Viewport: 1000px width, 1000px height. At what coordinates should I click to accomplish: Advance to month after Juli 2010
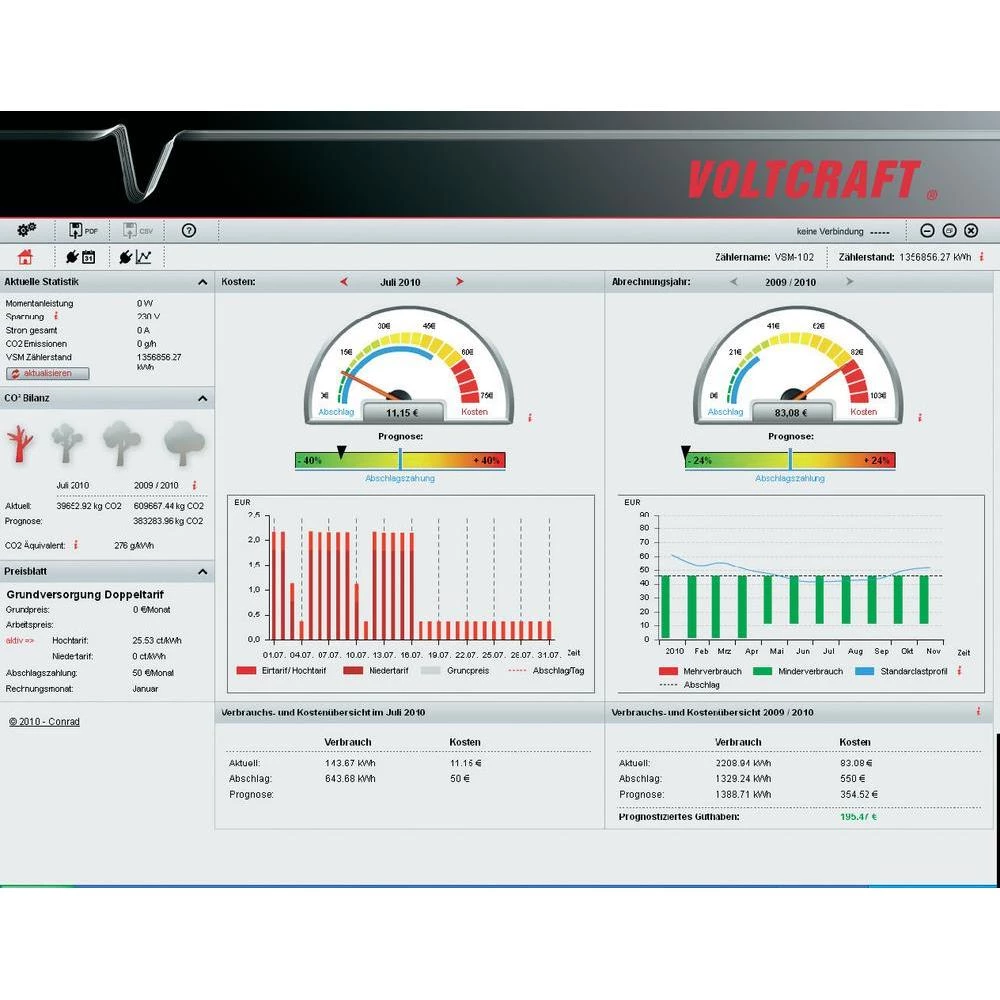460,282
